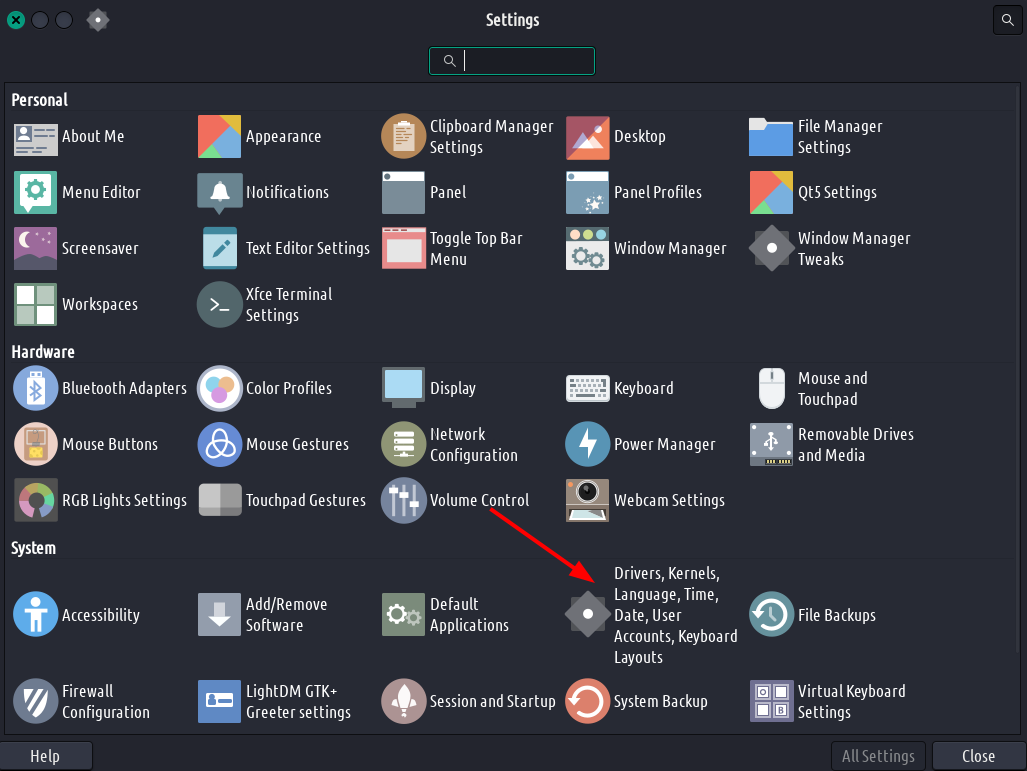Open the Add/Remove Software icon

(x=219, y=615)
